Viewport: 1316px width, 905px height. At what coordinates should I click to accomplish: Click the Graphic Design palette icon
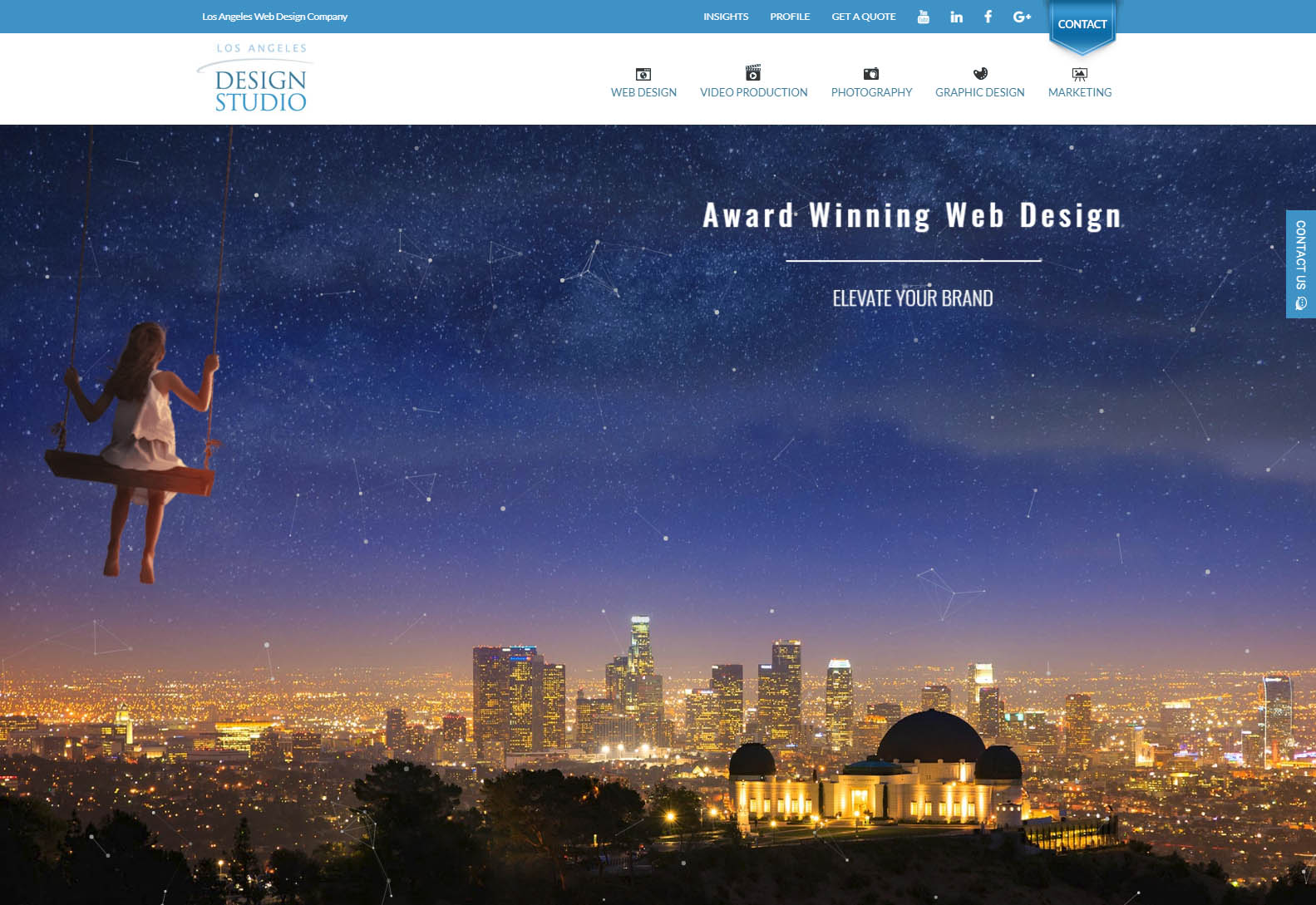980,73
